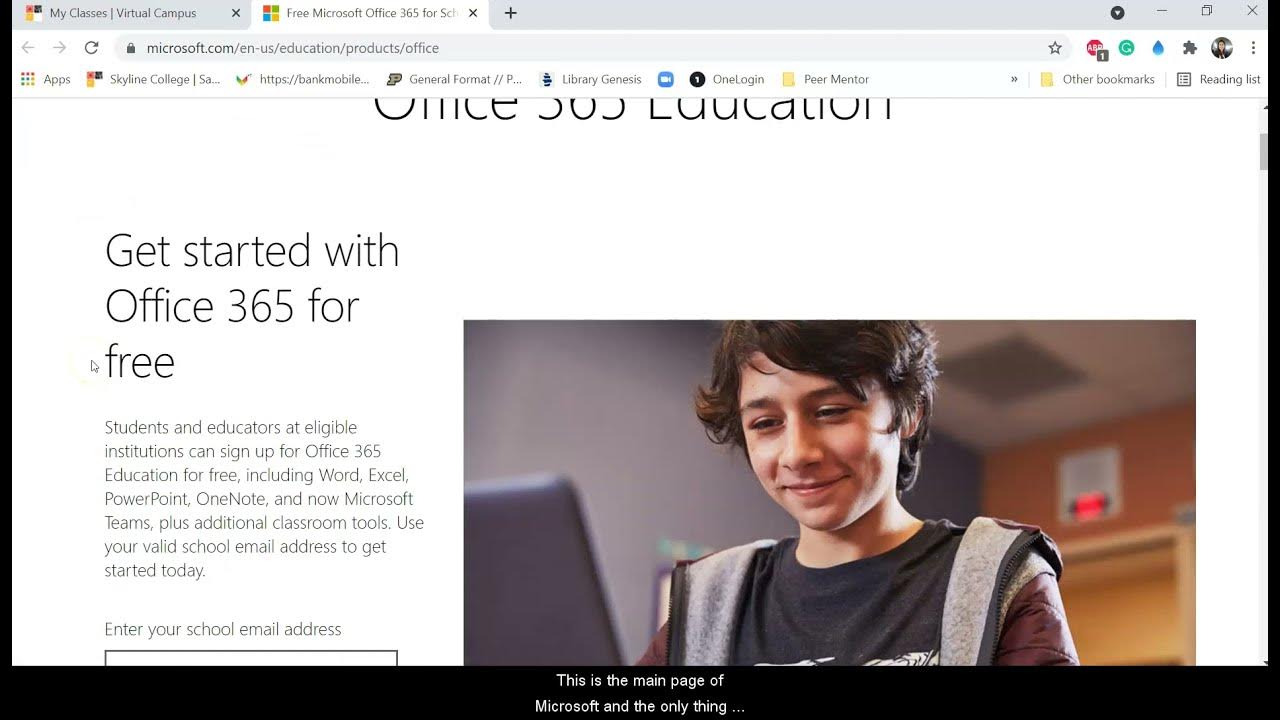Viewport: 1280px width, 720px height.
Task: Open the Other bookmarks folder
Action: click(1097, 79)
